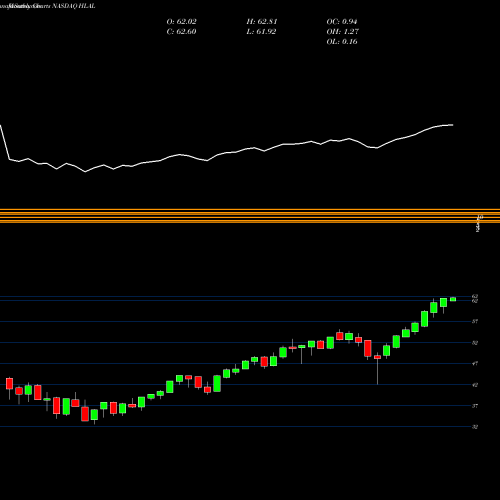Select the close value C: 62.60
The image size is (500, 500).
click(x=181, y=32)
